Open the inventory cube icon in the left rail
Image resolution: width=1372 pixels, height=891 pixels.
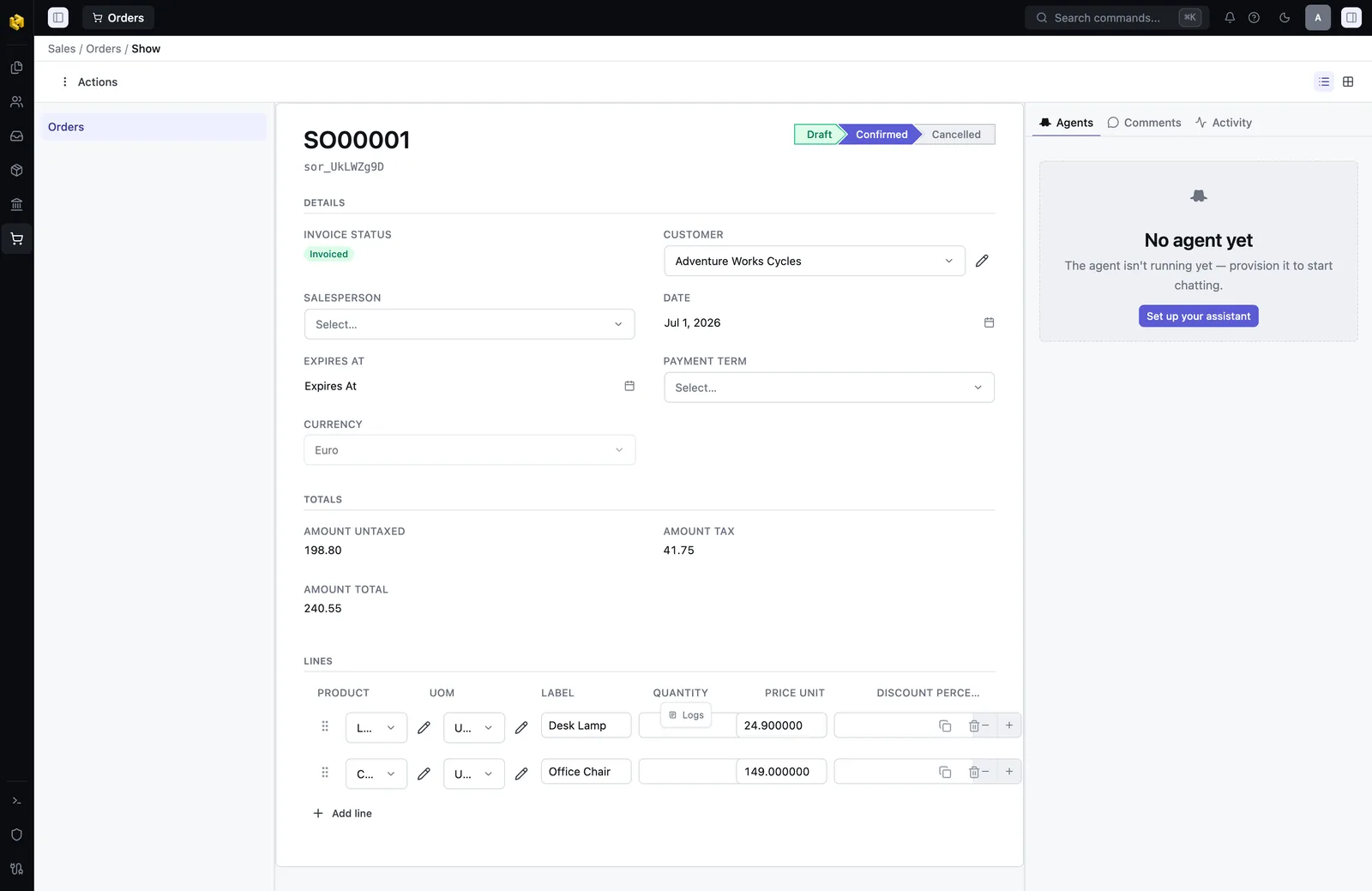click(16, 171)
